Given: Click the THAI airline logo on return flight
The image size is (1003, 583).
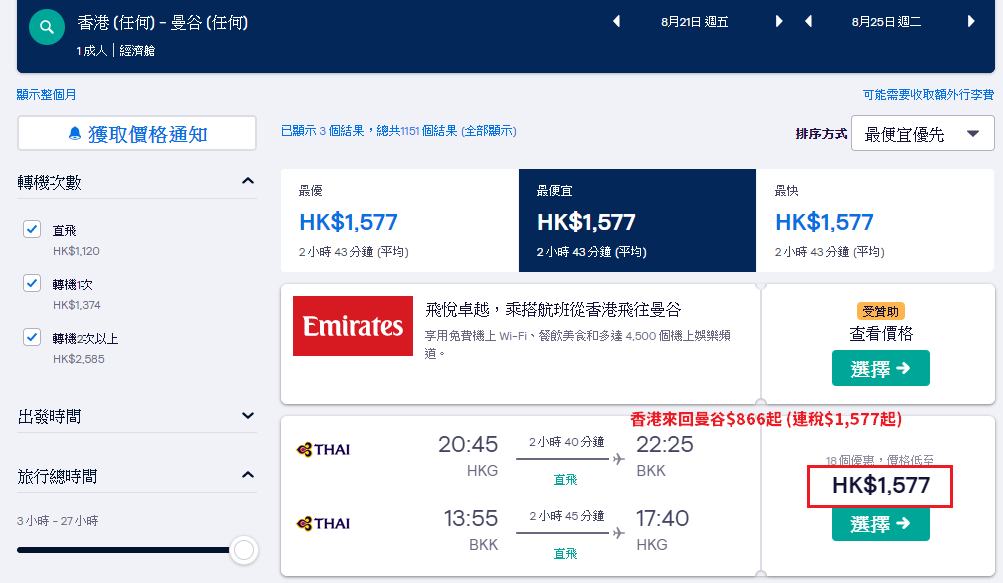Looking at the screenshot, I should (323, 523).
